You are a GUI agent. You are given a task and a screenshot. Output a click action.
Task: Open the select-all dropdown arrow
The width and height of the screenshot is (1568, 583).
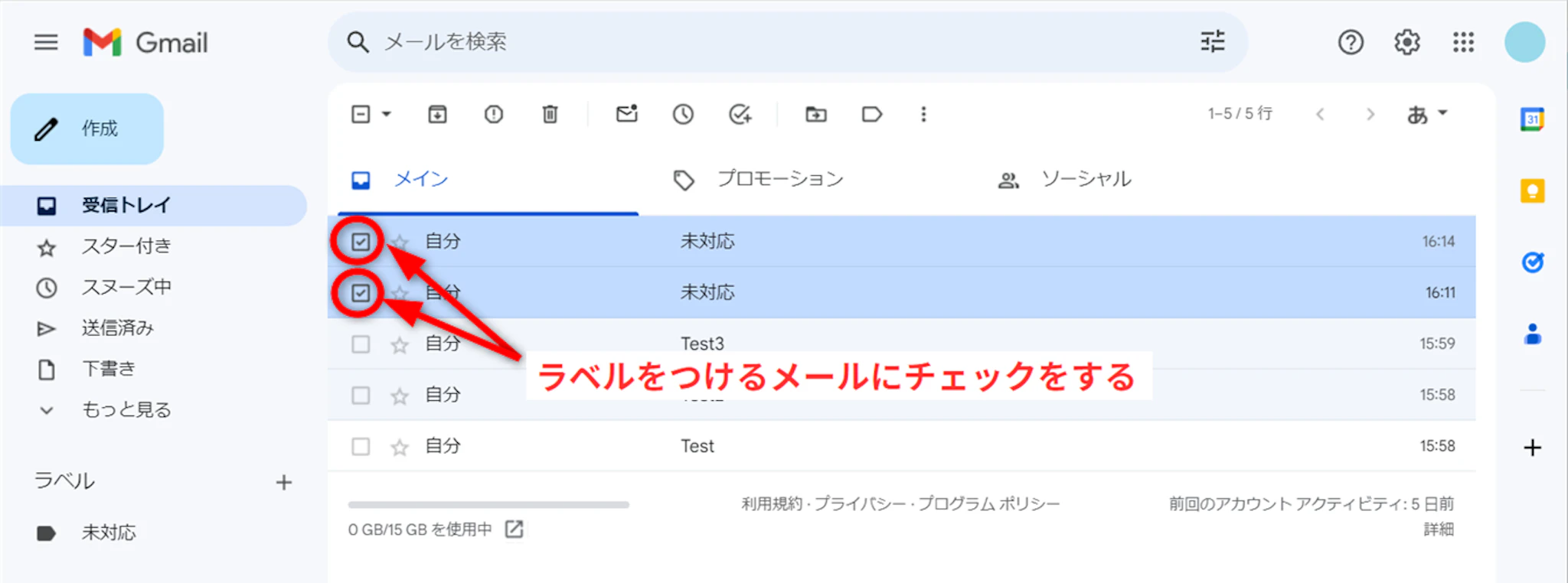(x=387, y=115)
